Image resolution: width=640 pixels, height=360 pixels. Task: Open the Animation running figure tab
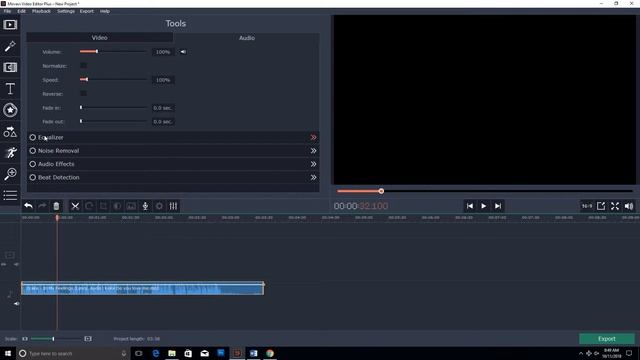(10, 153)
